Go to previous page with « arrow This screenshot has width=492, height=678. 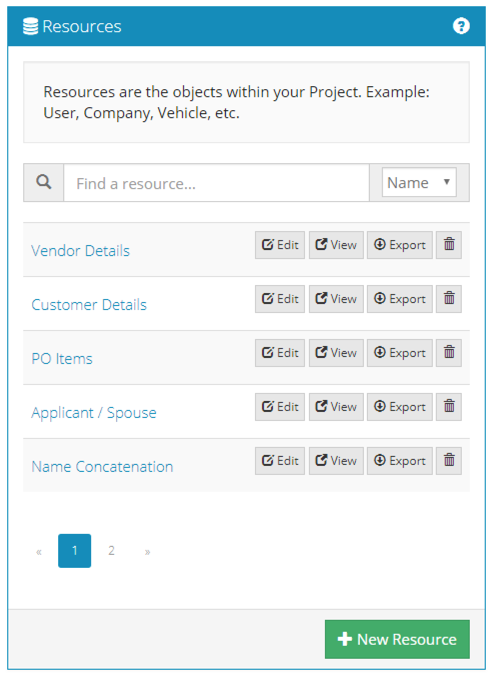coord(39,551)
